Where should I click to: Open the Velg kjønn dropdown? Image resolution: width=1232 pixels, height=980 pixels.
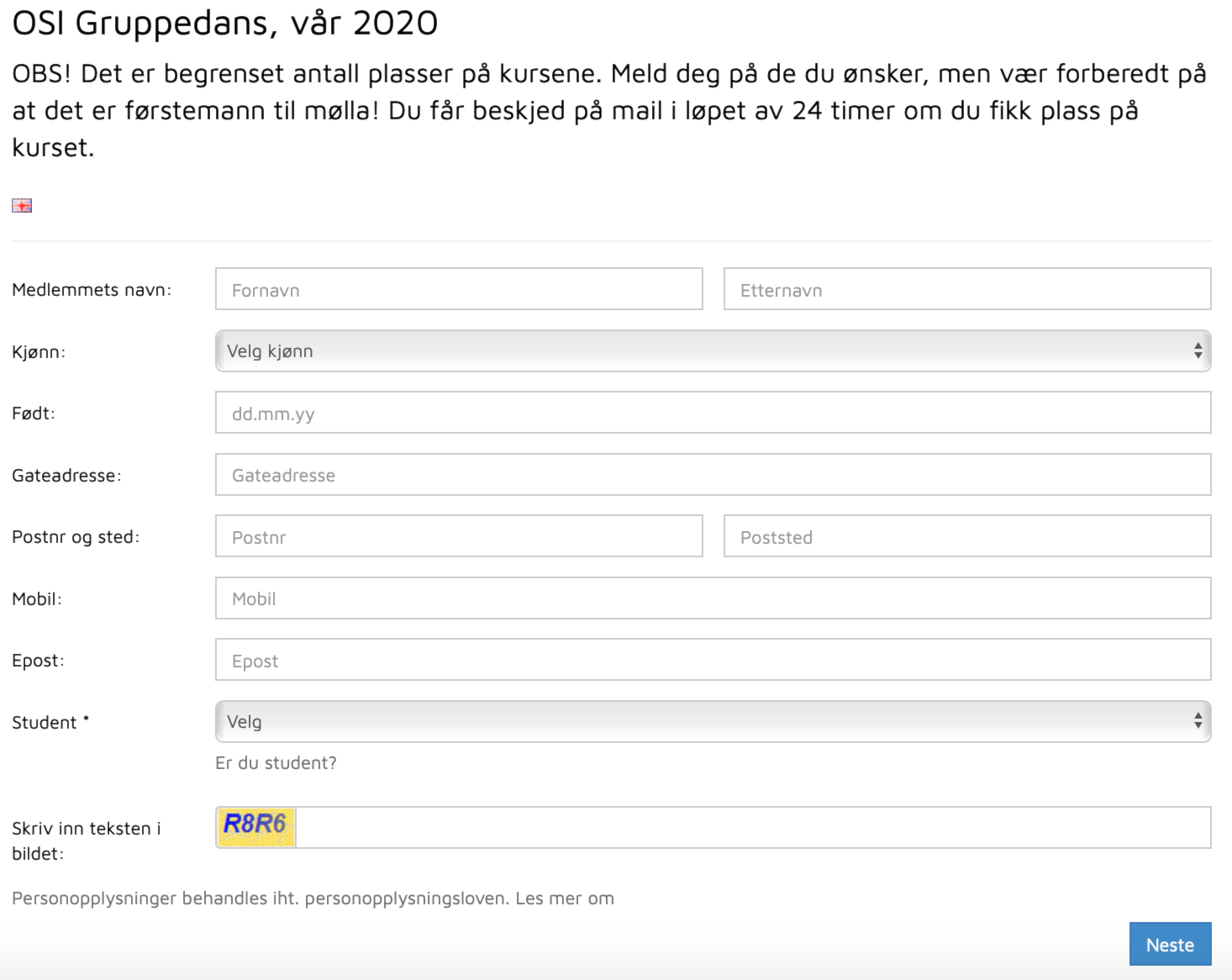point(713,351)
